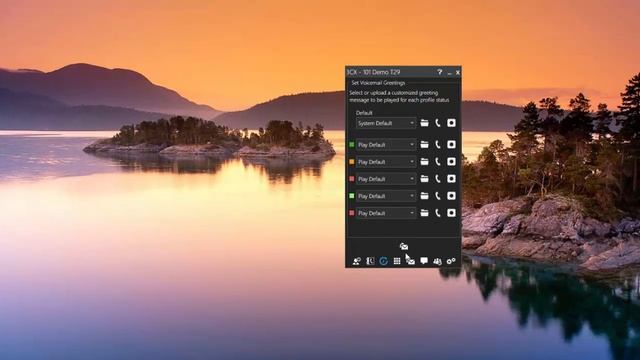Click the record icon in the fourth status row (light green)
Screen dimensions: 640x360
click(451, 196)
